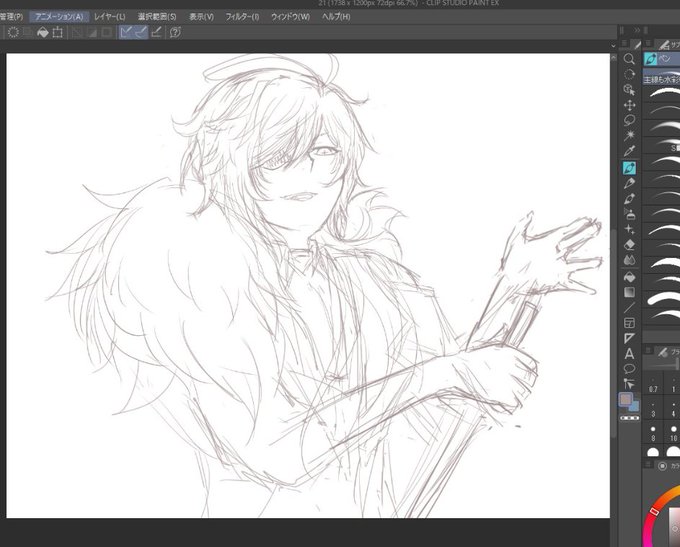Choose brush size 8 preset
Screen dimensions: 680x547
[653, 434]
